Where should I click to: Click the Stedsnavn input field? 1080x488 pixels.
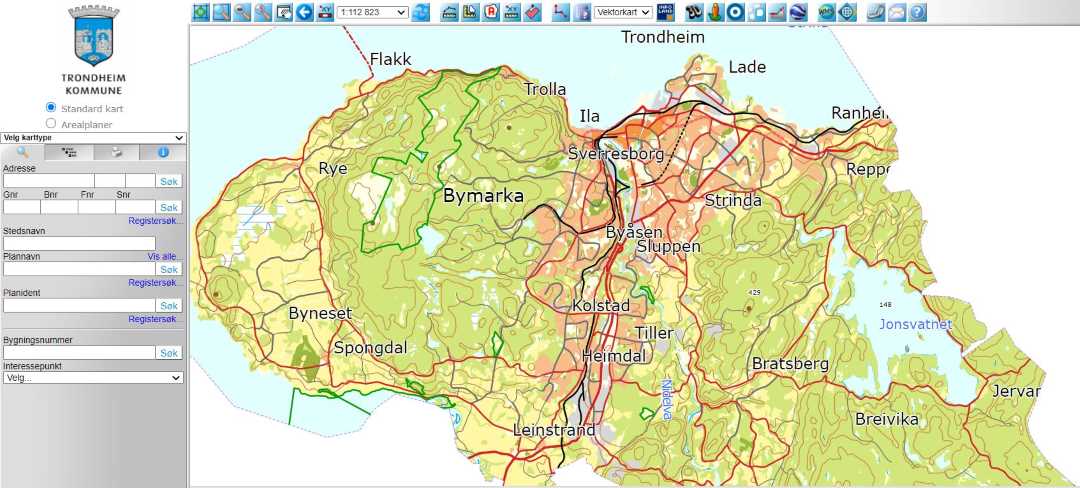pos(79,243)
